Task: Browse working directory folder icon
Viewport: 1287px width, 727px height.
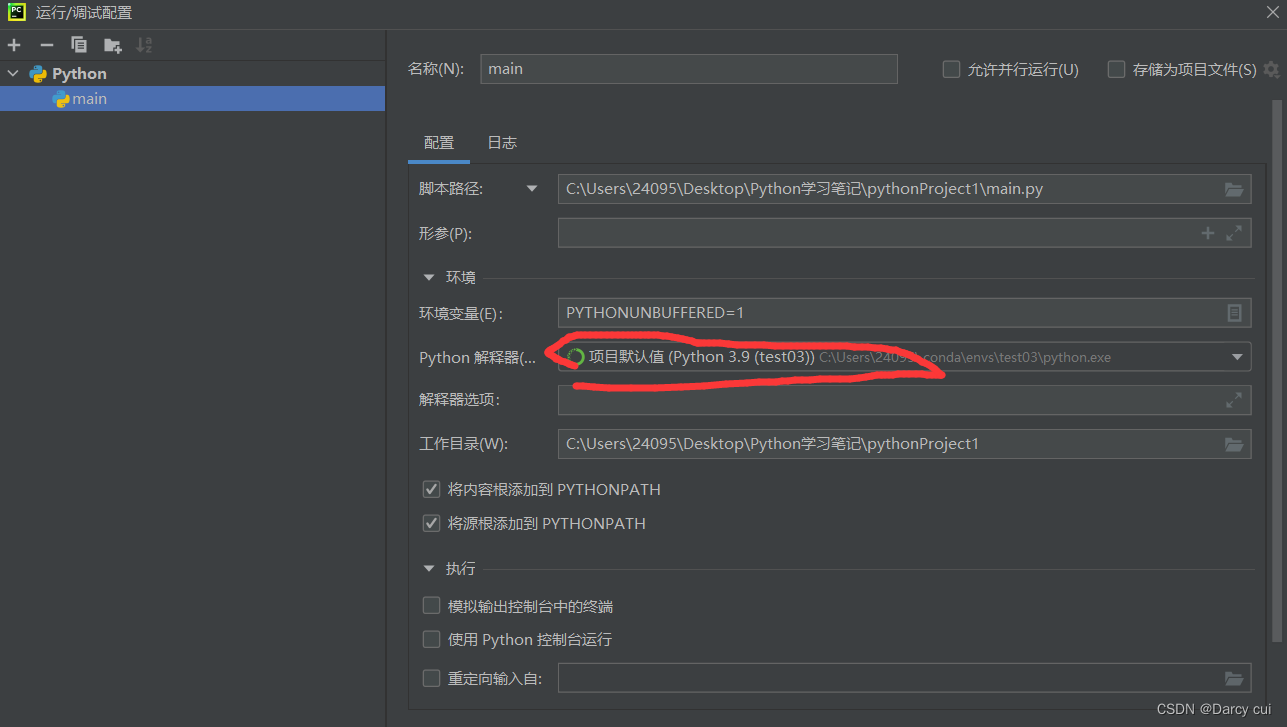Action: [1234, 444]
